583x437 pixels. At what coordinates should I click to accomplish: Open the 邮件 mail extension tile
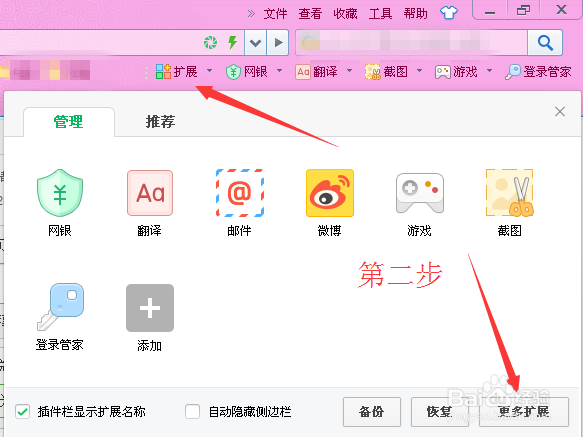[239, 203]
